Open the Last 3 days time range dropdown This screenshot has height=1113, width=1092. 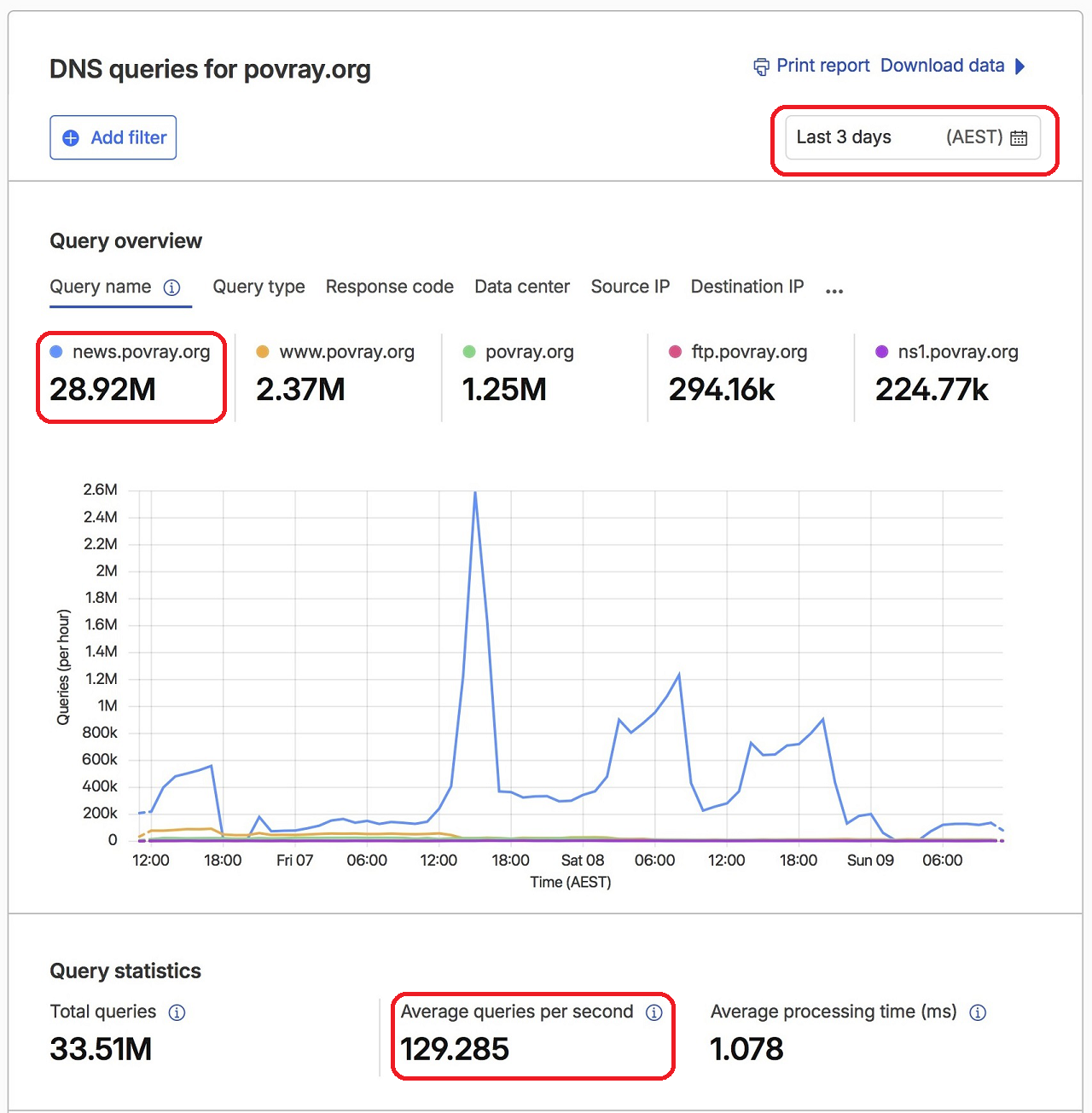(x=913, y=137)
